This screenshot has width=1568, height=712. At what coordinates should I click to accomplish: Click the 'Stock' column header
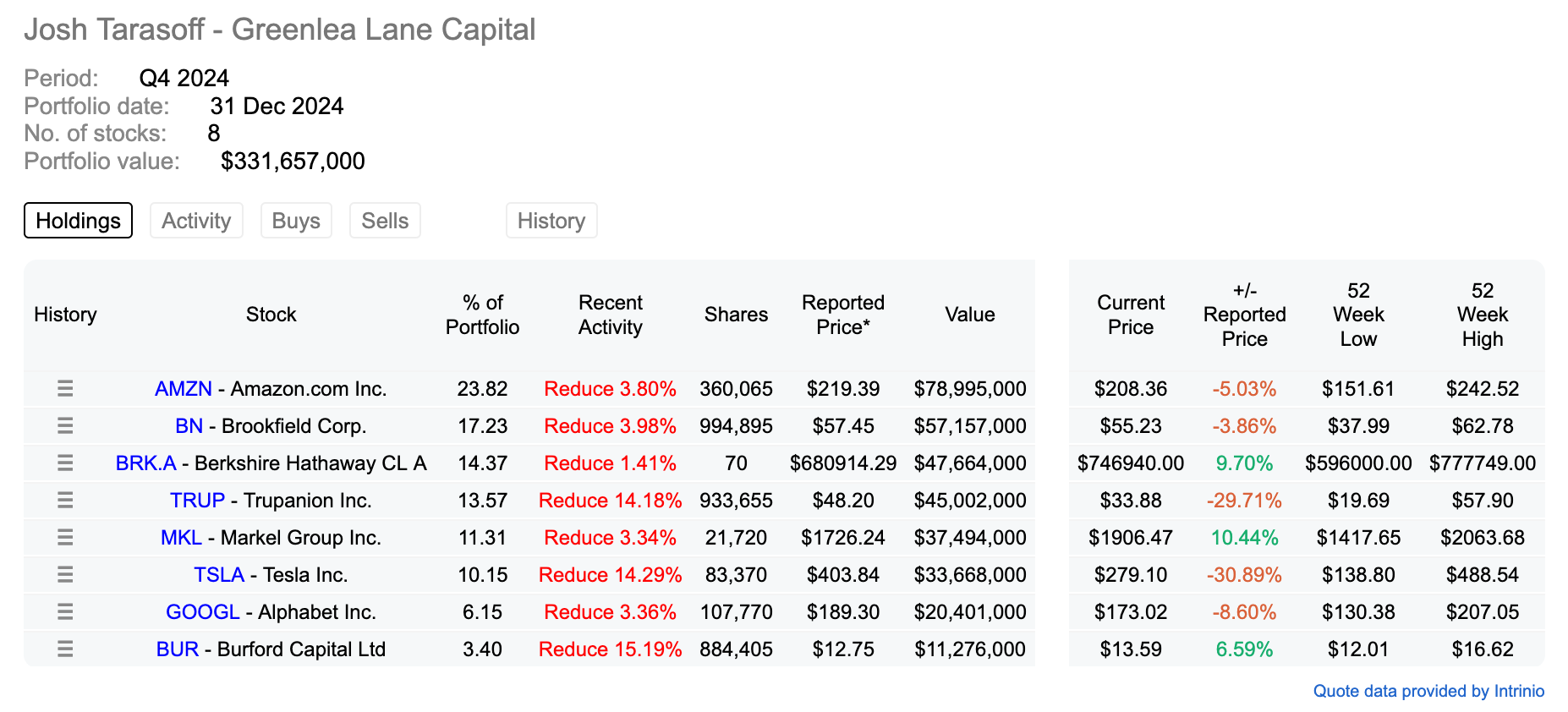[271, 315]
